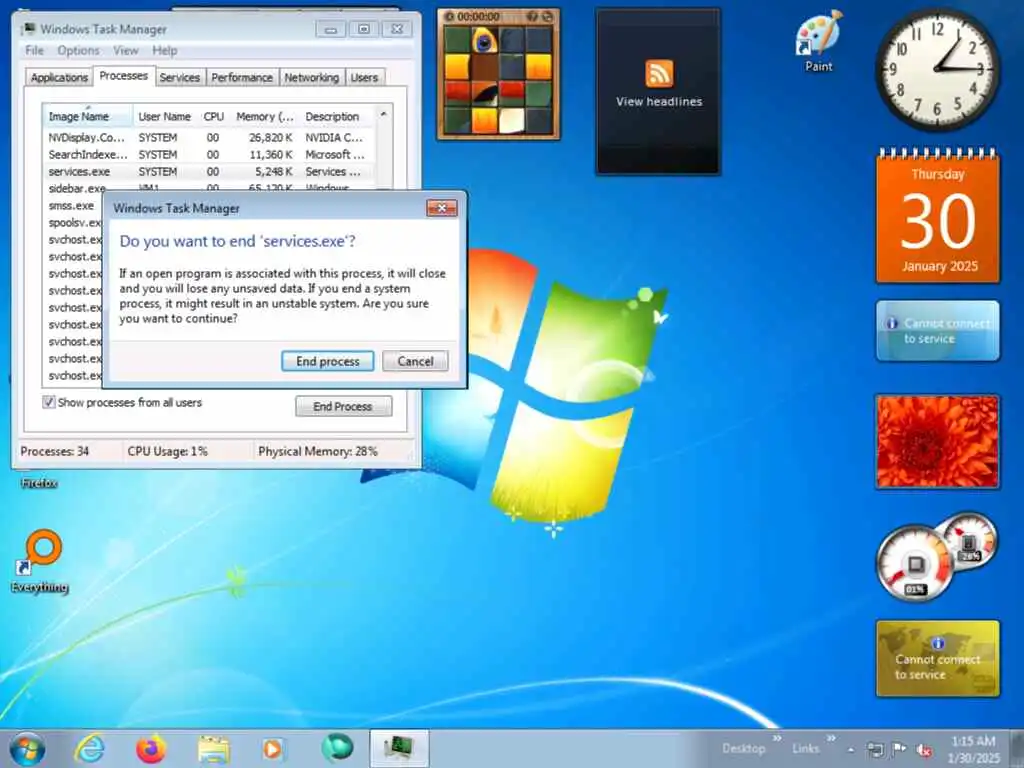Shuffle the picture puzzle tiles

[x=547, y=16]
